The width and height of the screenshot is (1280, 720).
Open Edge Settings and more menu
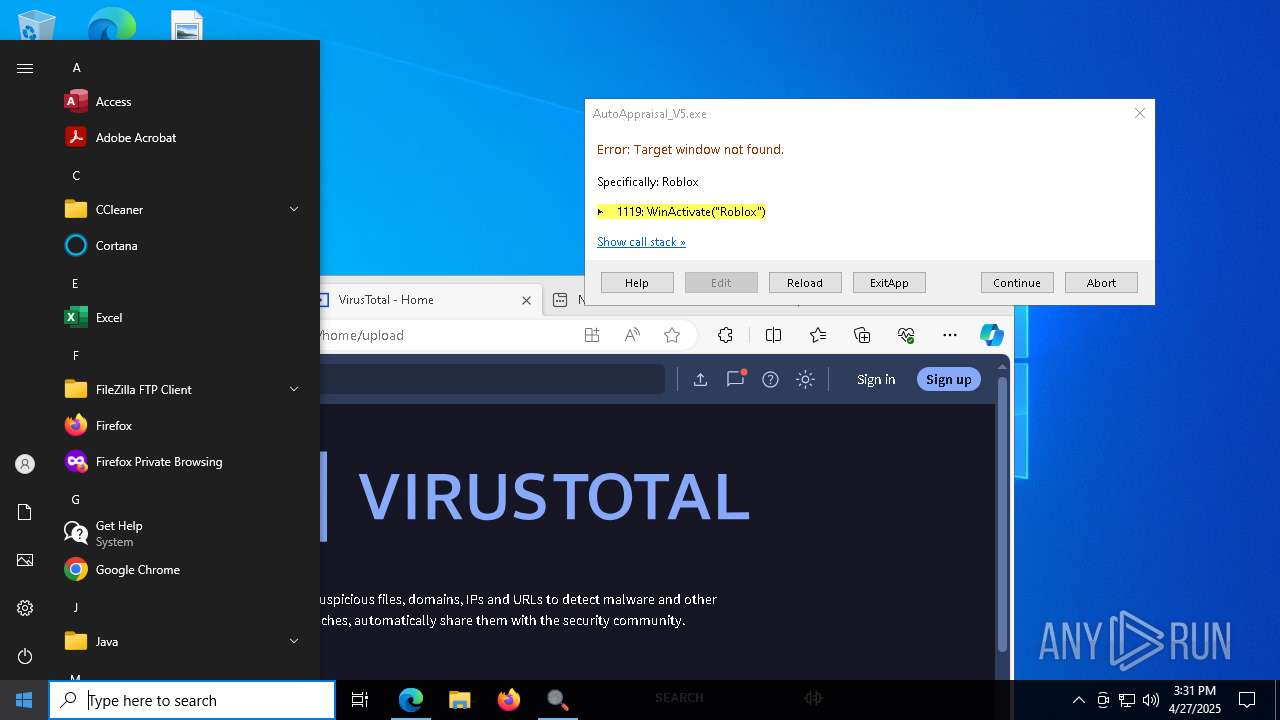point(950,335)
